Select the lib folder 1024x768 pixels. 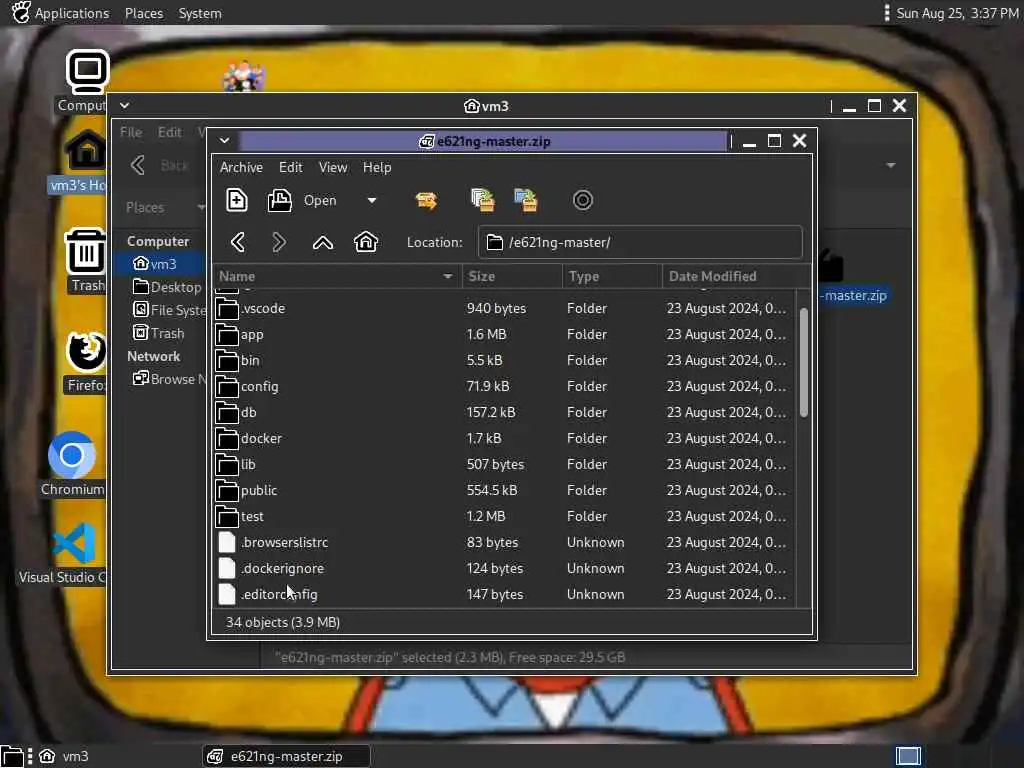coord(504,464)
